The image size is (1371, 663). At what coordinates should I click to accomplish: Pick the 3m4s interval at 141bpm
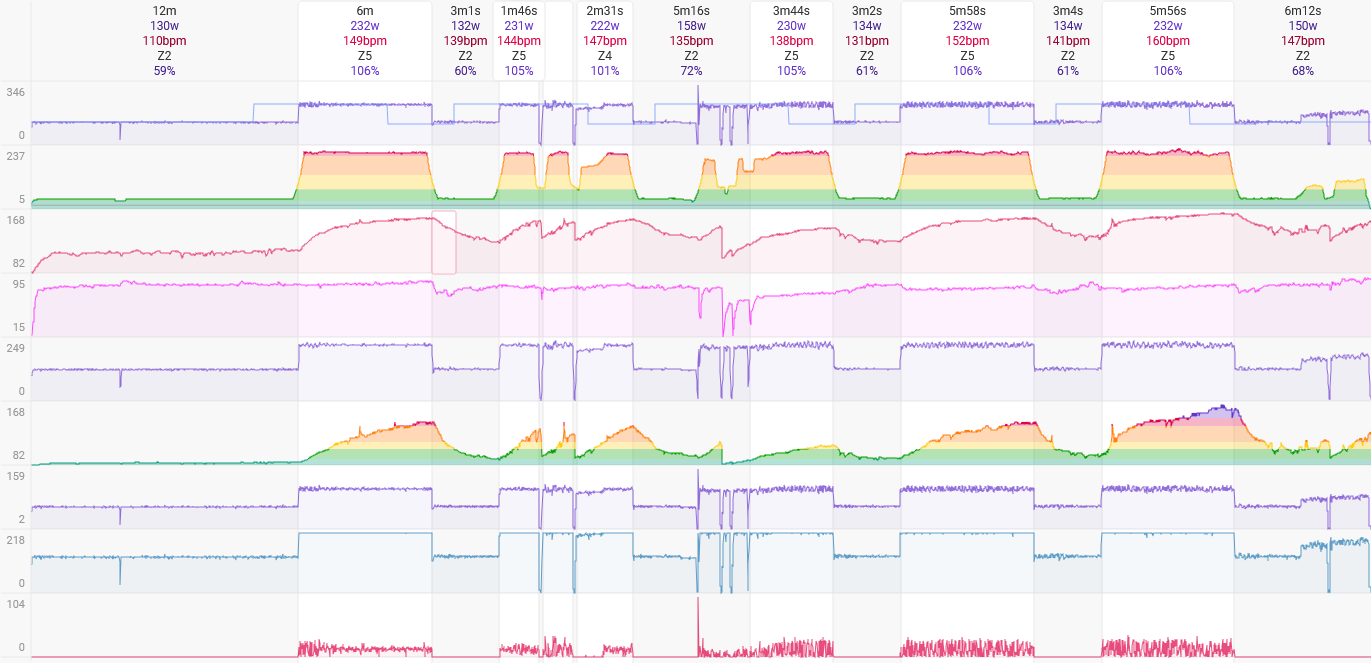[x=1067, y=41]
